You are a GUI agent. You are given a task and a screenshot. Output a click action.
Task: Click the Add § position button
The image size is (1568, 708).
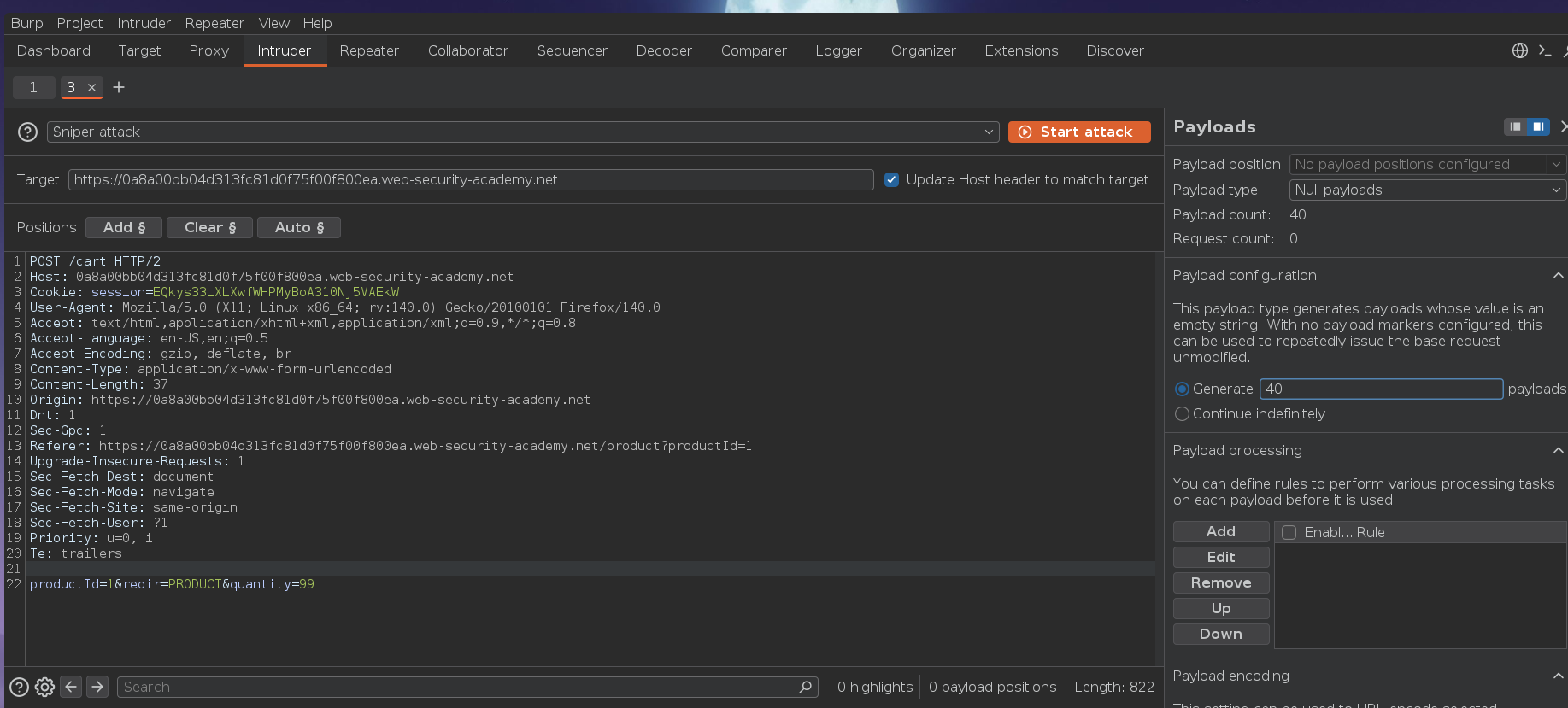[124, 227]
